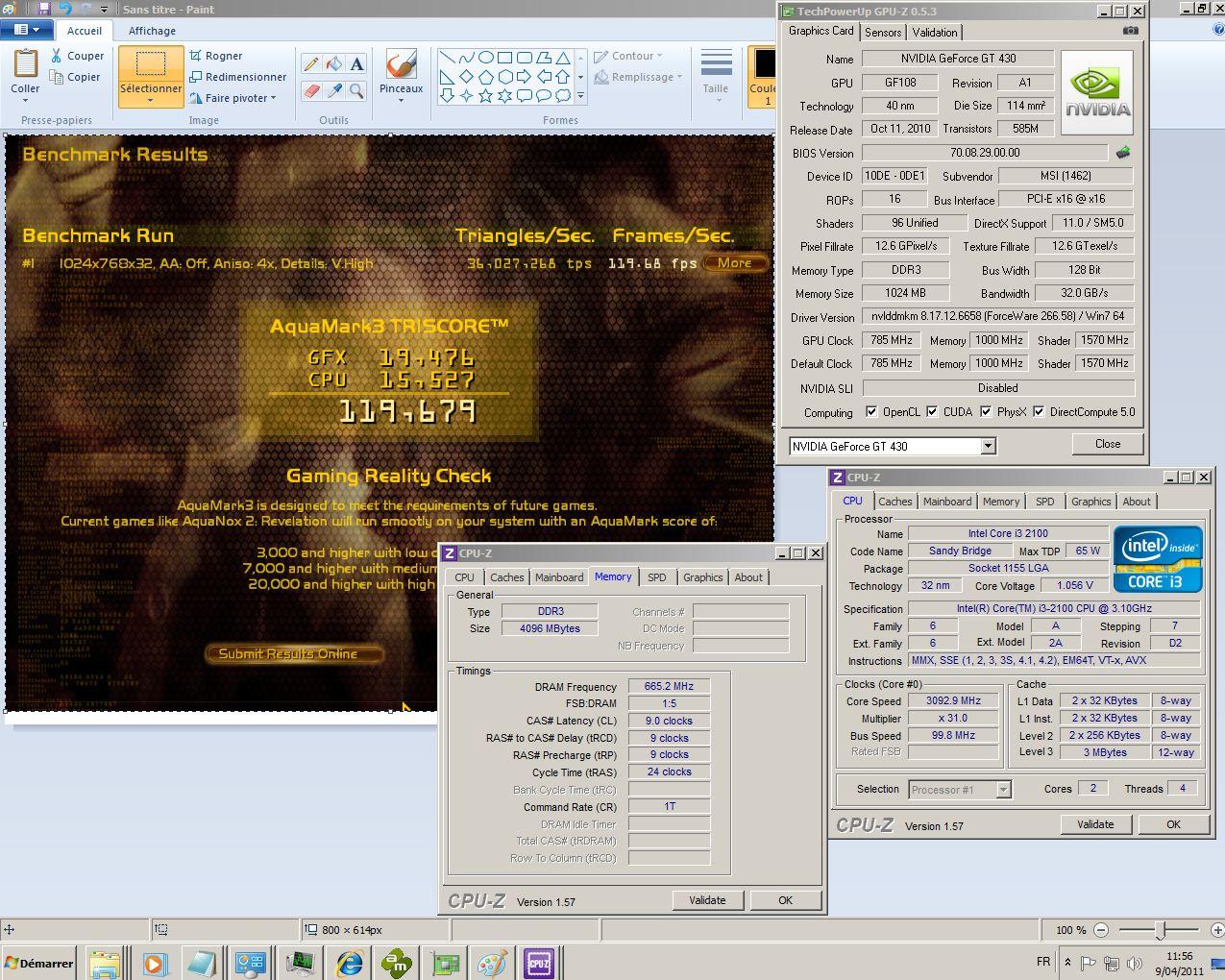Open the SPD tab in CPU-Z CPU window

click(1044, 502)
